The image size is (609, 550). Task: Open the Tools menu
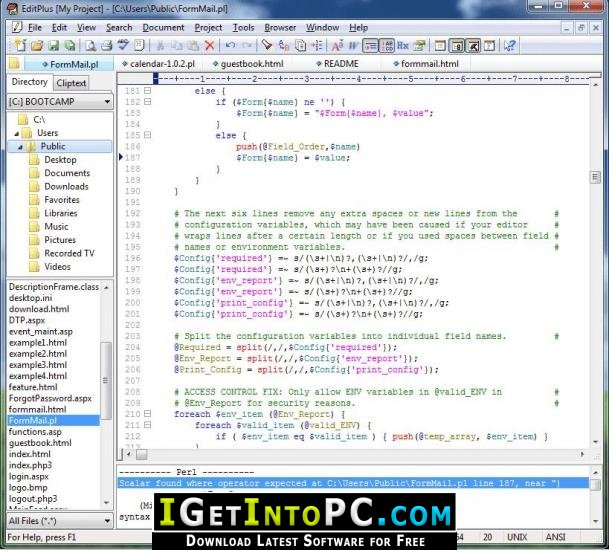[243, 28]
